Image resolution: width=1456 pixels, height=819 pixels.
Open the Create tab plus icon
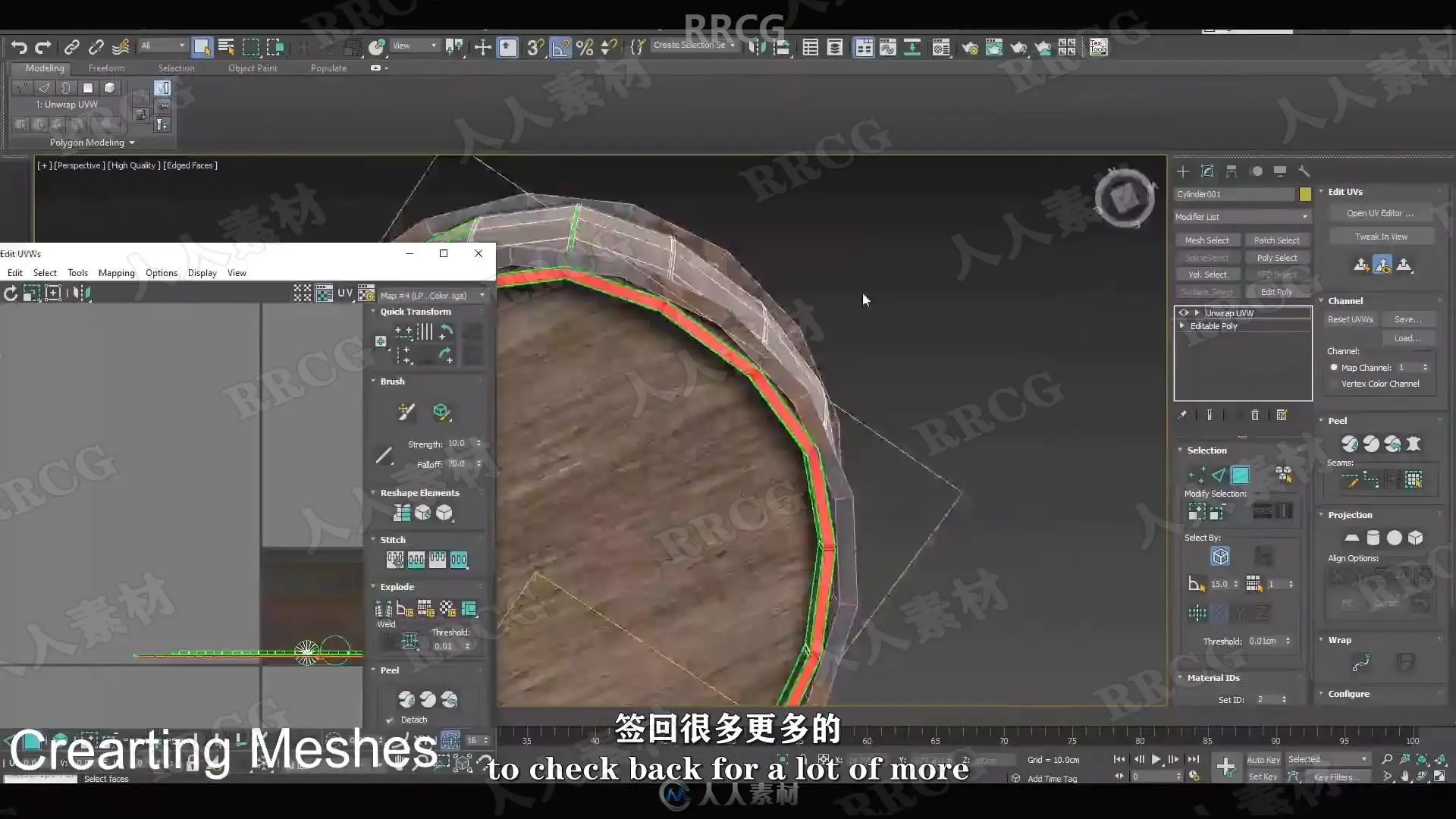(x=1183, y=171)
